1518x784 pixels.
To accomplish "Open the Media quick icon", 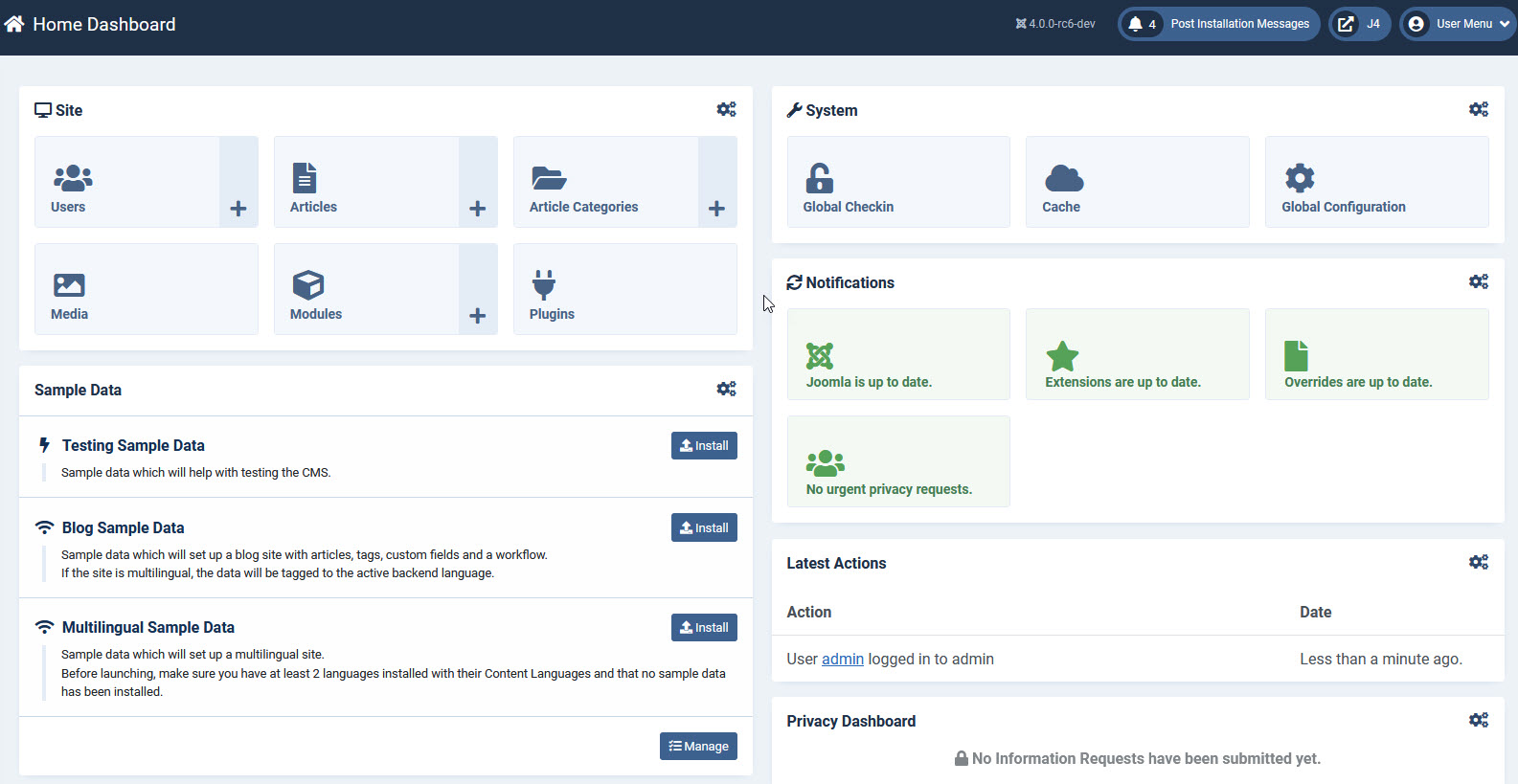I will 147,289.
